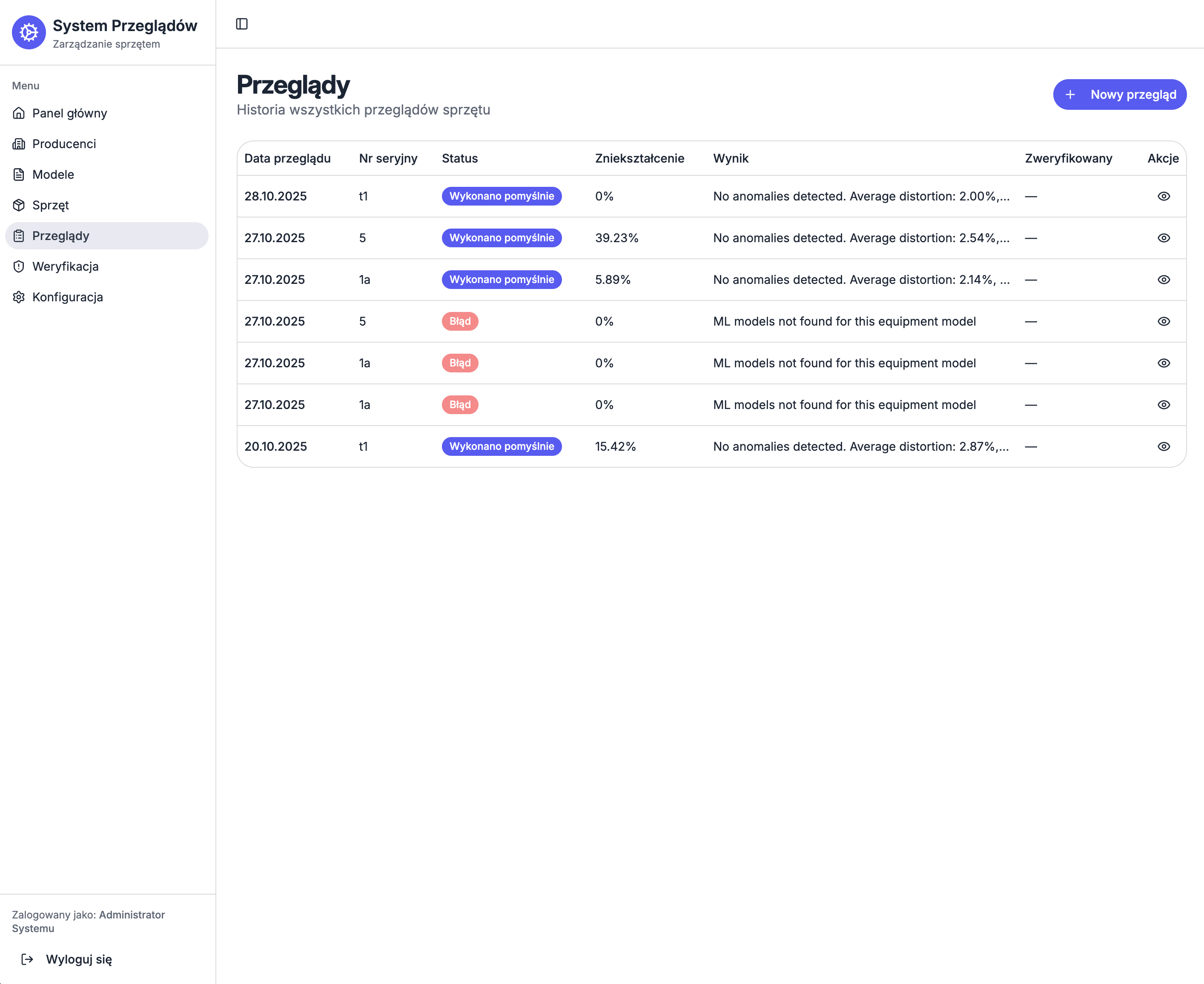Open Panel główny menu item
The image size is (1204, 984).
click(69, 113)
